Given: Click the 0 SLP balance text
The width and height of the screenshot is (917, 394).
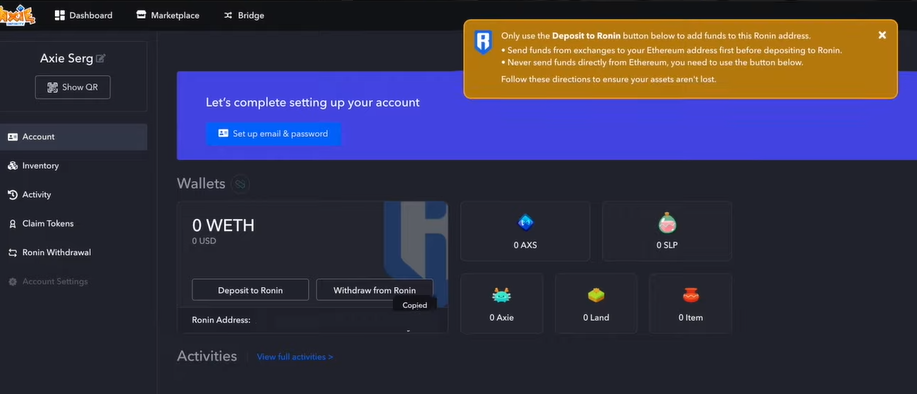Looking at the screenshot, I should 667,245.
